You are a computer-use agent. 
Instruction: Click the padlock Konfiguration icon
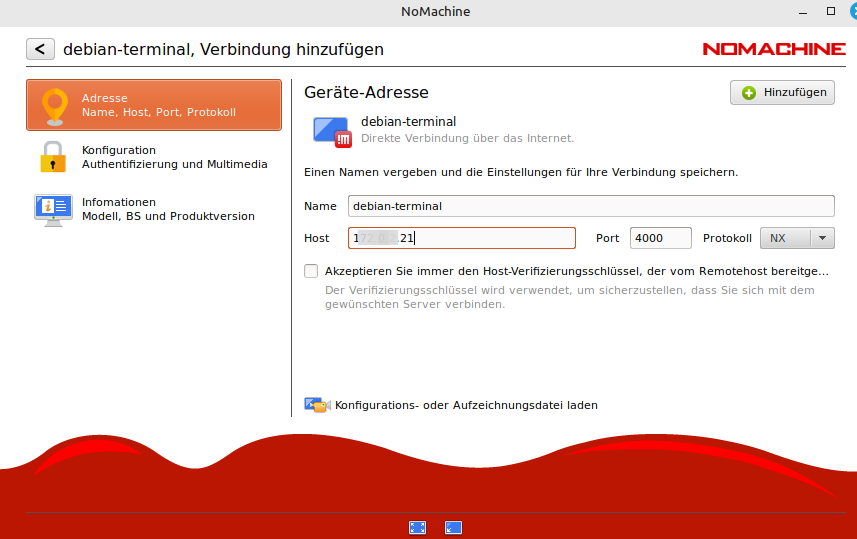click(53, 158)
